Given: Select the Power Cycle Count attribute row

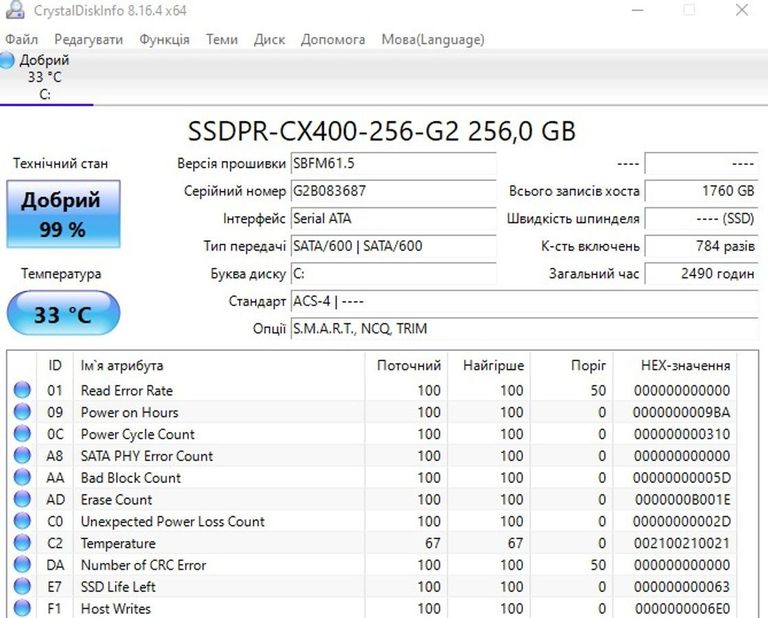Looking at the screenshot, I should [374, 434].
